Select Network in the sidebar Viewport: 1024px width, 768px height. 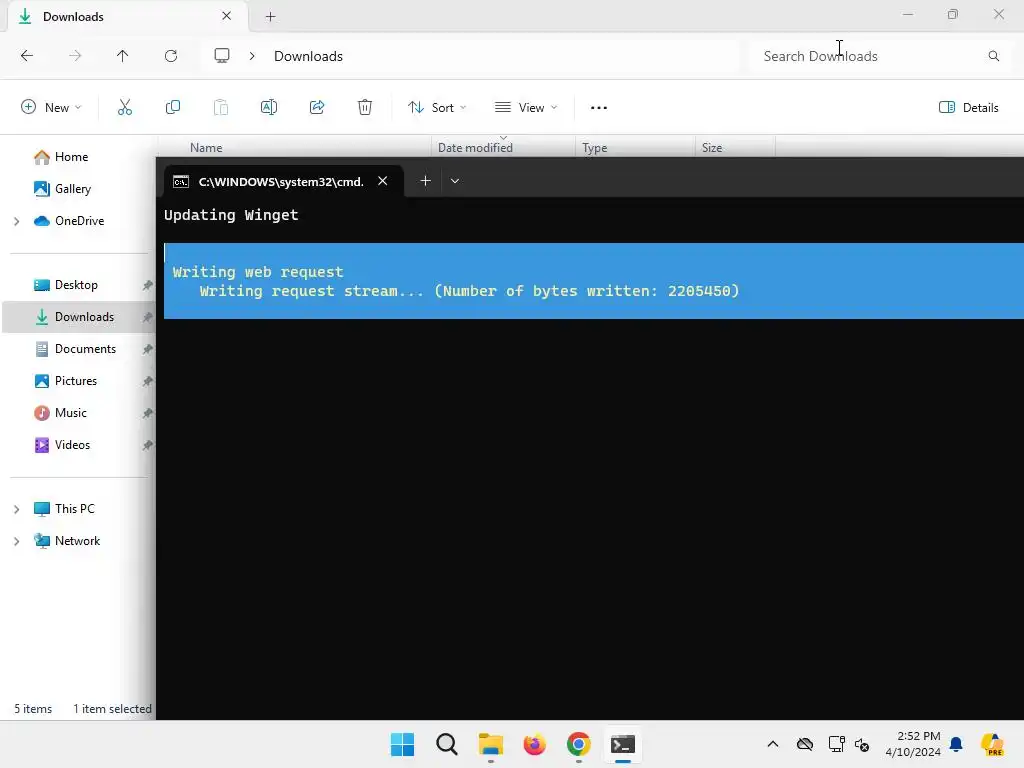click(77, 541)
